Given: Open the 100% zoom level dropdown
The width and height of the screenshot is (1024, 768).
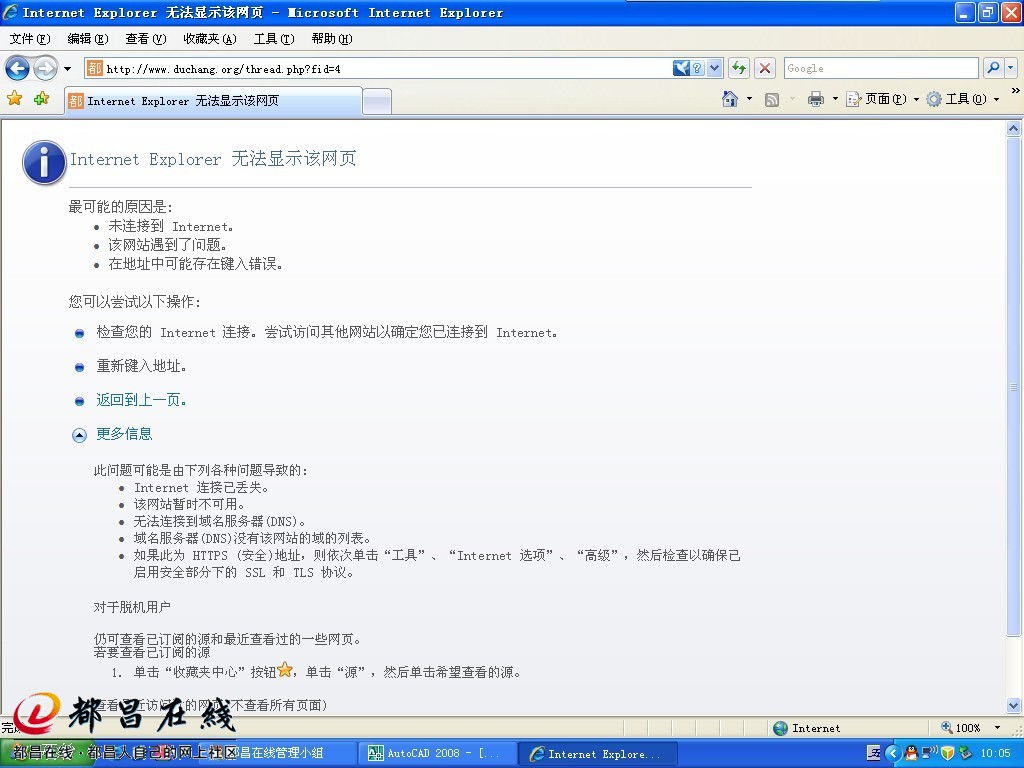Looking at the screenshot, I should click(x=997, y=728).
